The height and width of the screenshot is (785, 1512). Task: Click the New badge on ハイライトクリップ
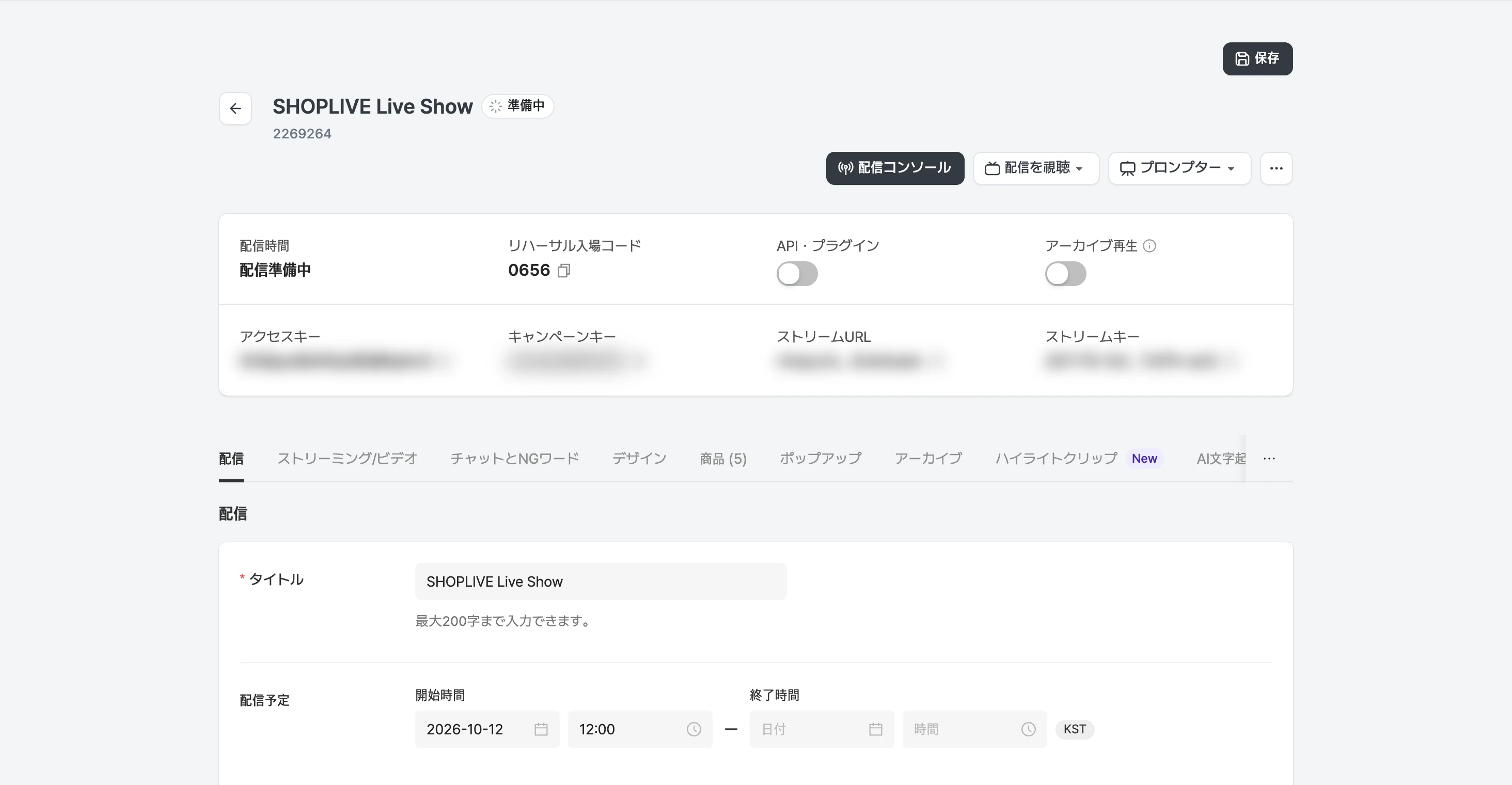[1144, 459]
